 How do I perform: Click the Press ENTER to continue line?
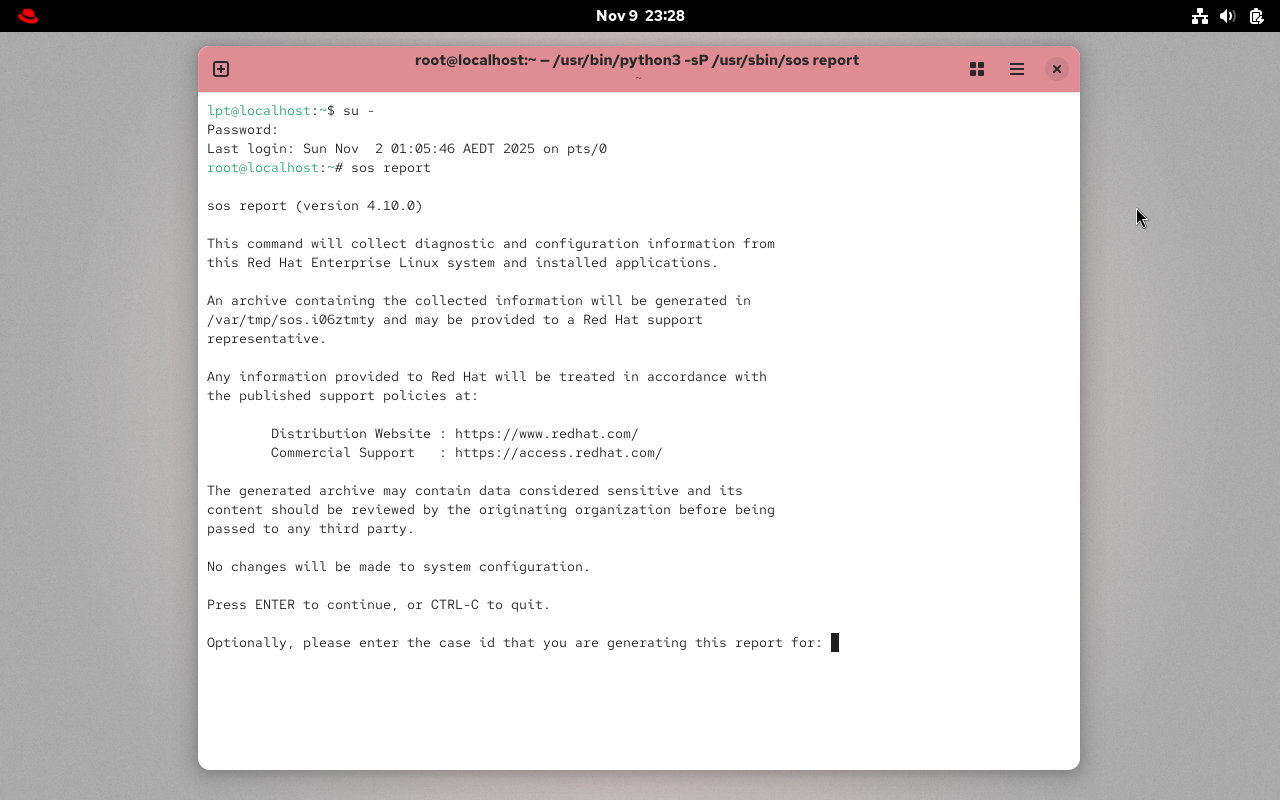(x=377, y=604)
